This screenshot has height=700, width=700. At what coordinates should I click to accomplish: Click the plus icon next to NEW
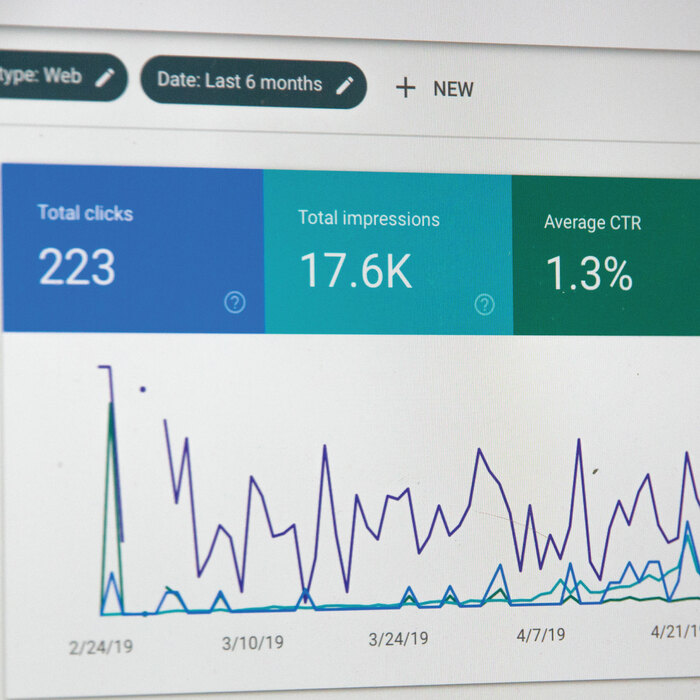(405, 88)
